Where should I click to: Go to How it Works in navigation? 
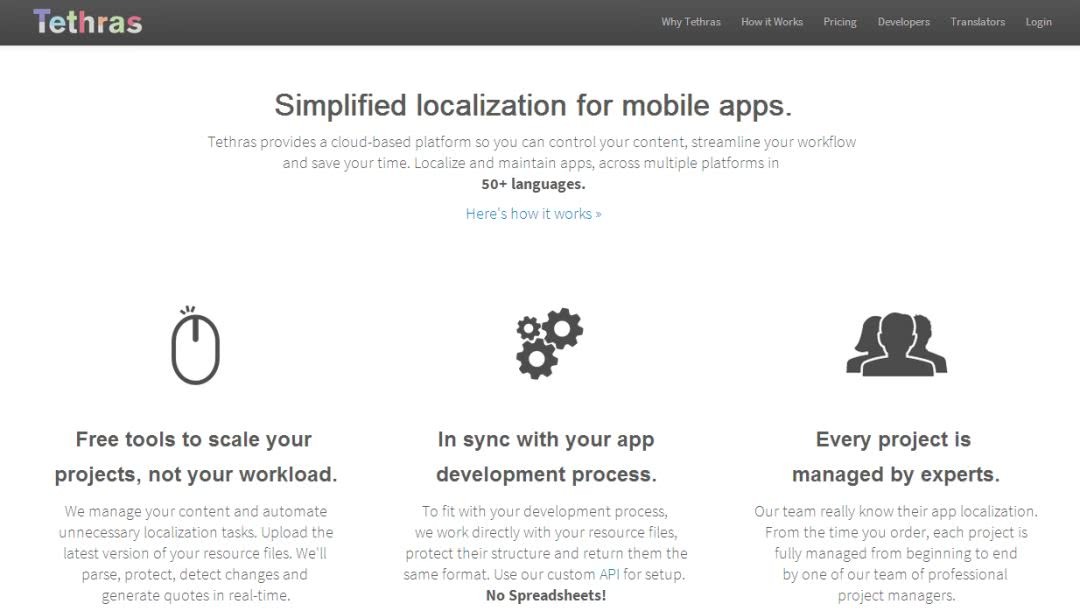[771, 22]
